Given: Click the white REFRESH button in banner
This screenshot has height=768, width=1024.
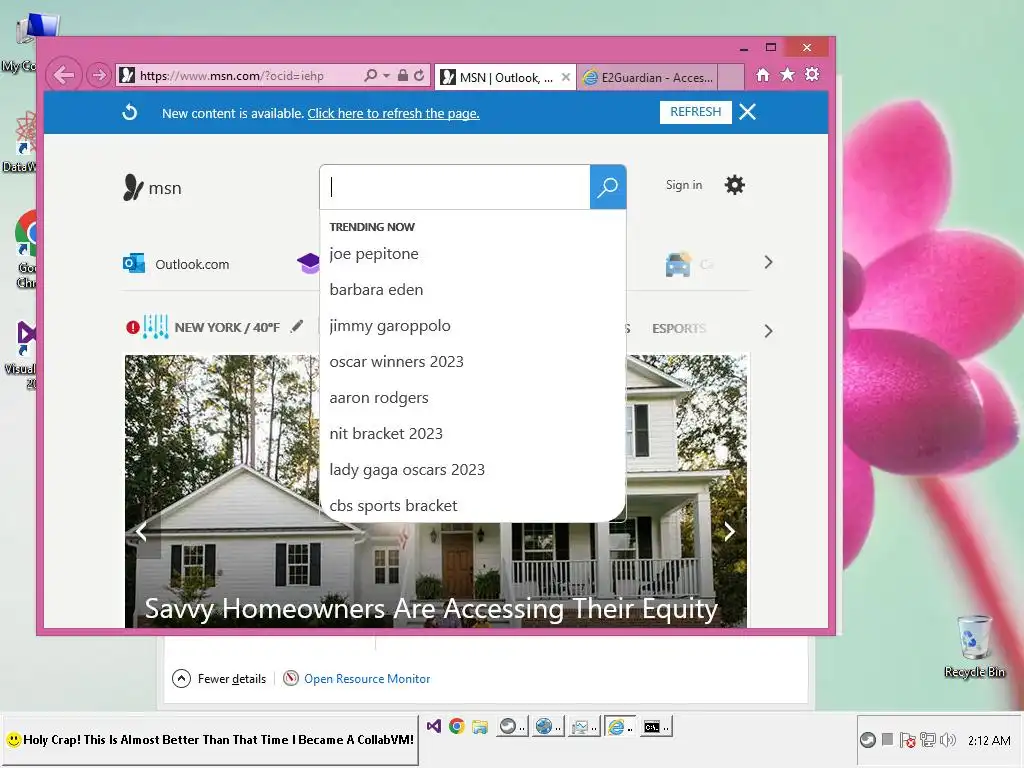Looking at the screenshot, I should pyautogui.click(x=696, y=112).
